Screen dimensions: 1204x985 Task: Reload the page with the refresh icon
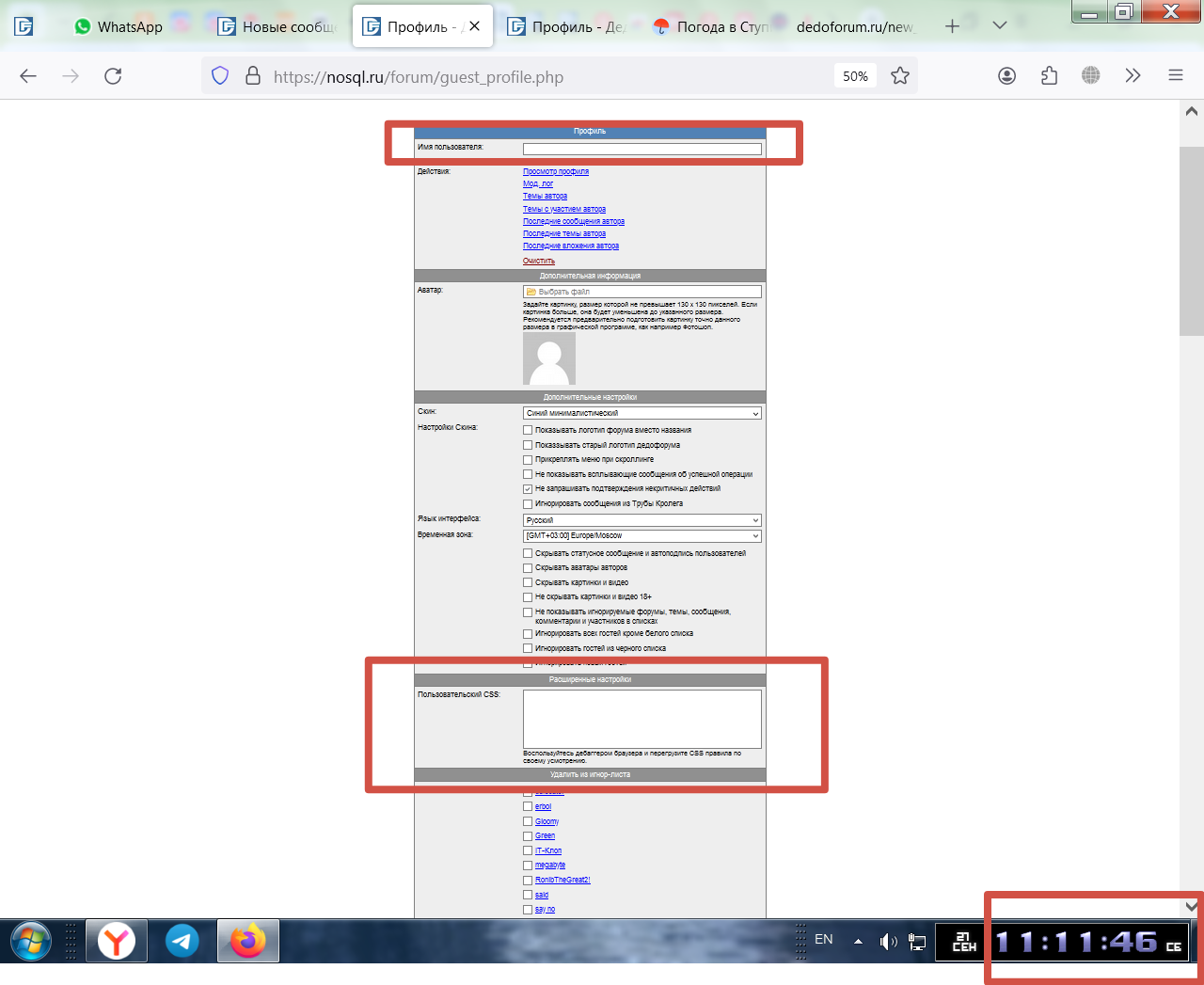113,76
